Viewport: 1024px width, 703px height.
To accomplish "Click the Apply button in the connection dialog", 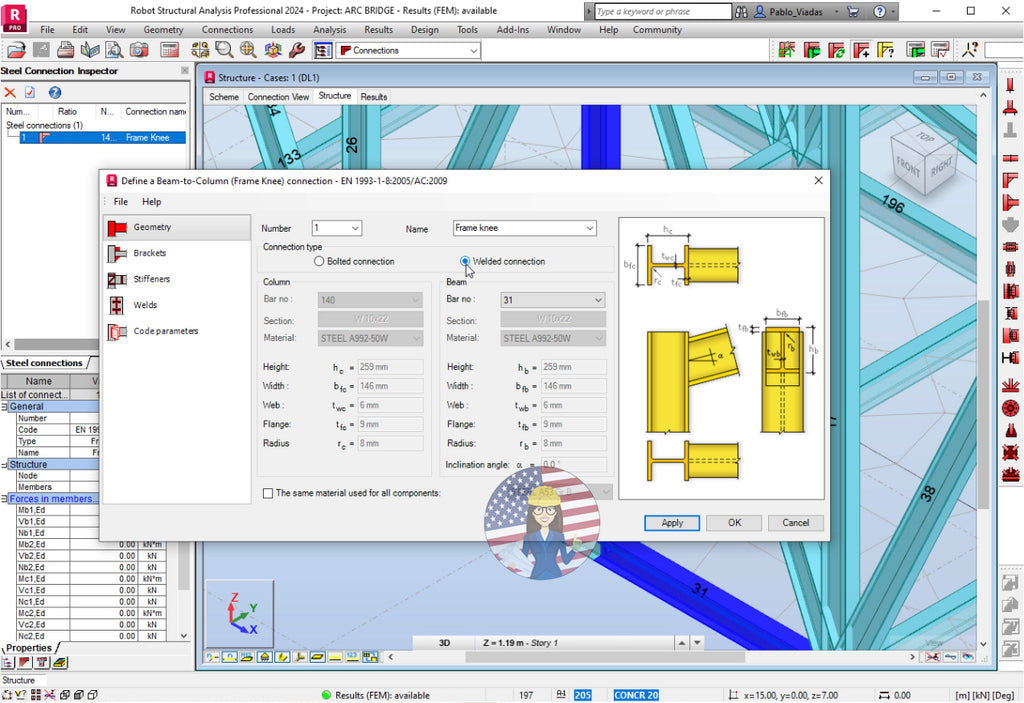I will [671, 522].
